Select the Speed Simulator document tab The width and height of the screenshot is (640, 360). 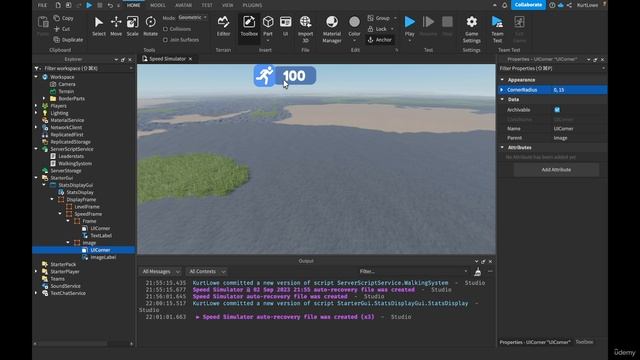pos(167,59)
